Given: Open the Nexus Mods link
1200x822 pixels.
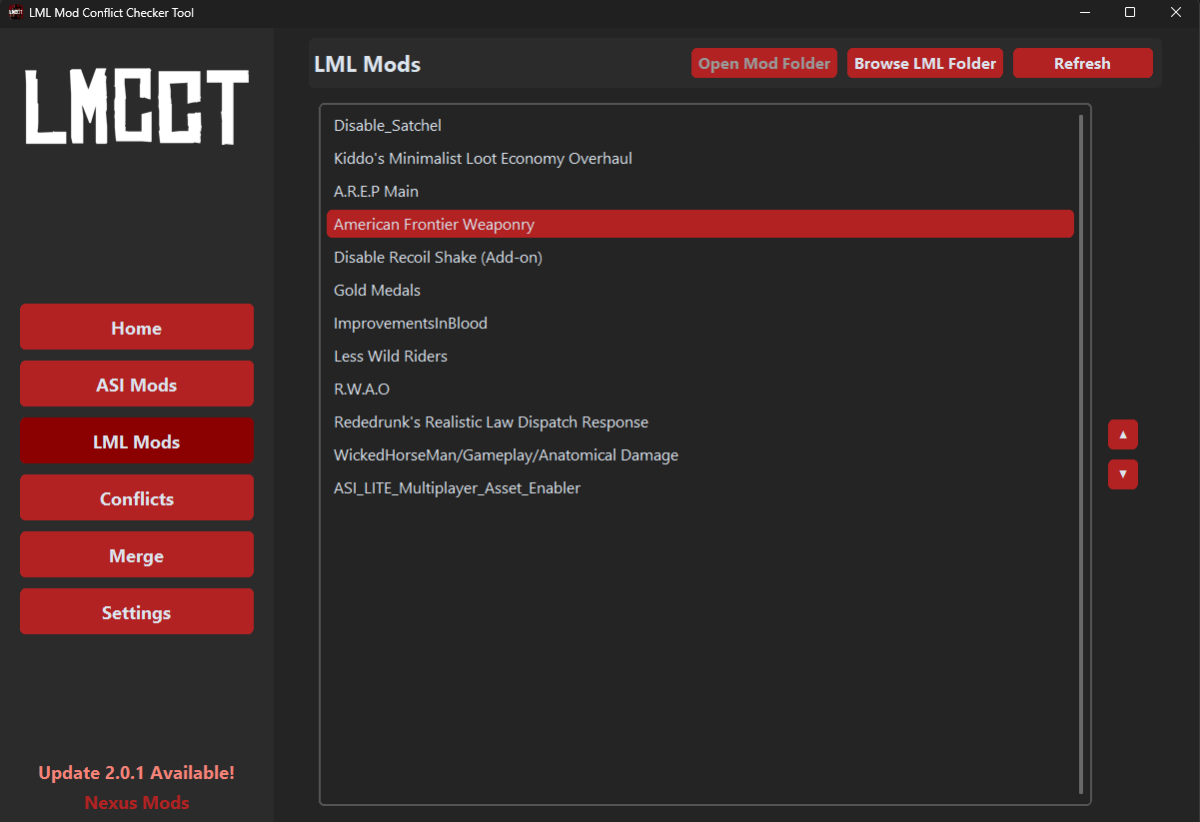Looking at the screenshot, I should coord(136,802).
